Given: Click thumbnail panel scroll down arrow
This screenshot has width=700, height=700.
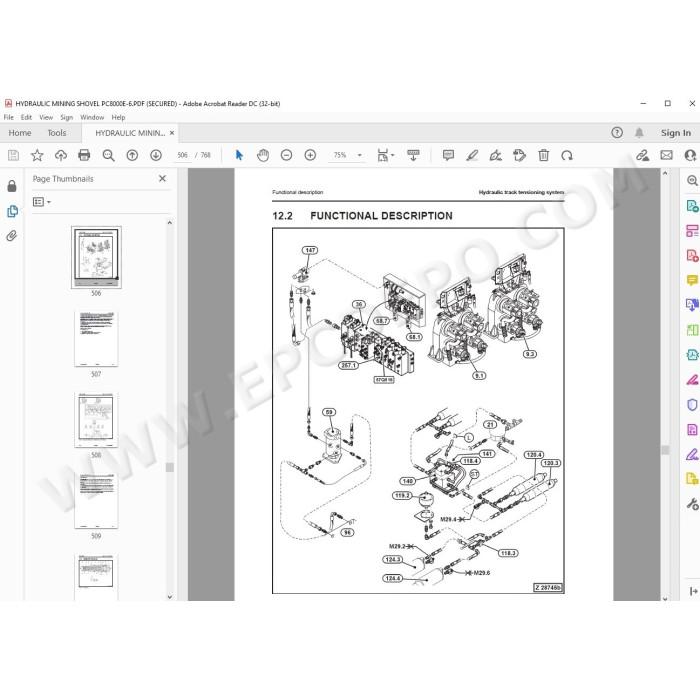Looking at the screenshot, I should (170, 597).
